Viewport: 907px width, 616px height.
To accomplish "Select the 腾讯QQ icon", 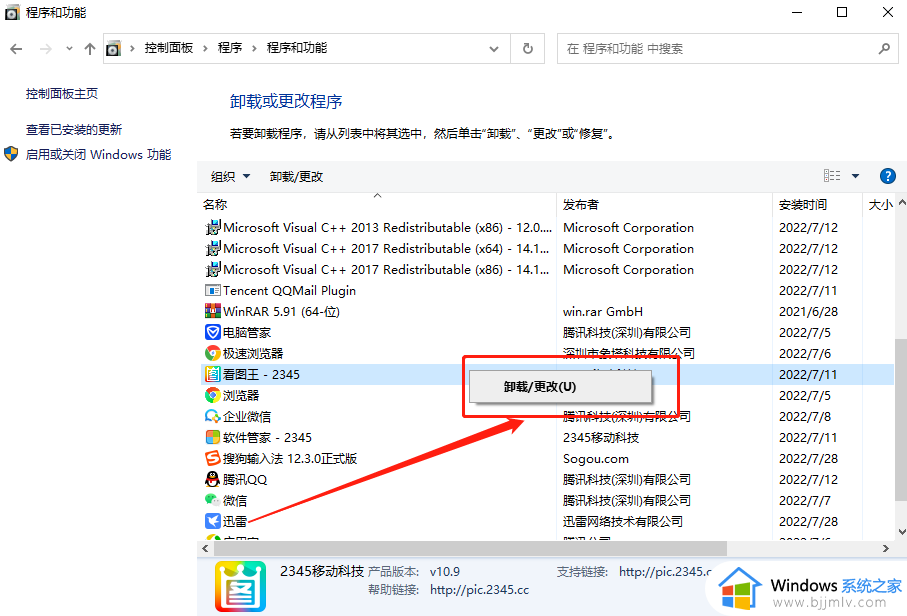I will pyautogui.click(x=213, y=479).
